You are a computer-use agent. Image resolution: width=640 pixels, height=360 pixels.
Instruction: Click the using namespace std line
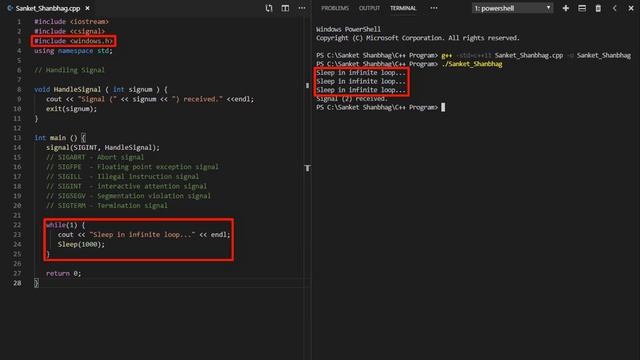click(x=73, y=51)
